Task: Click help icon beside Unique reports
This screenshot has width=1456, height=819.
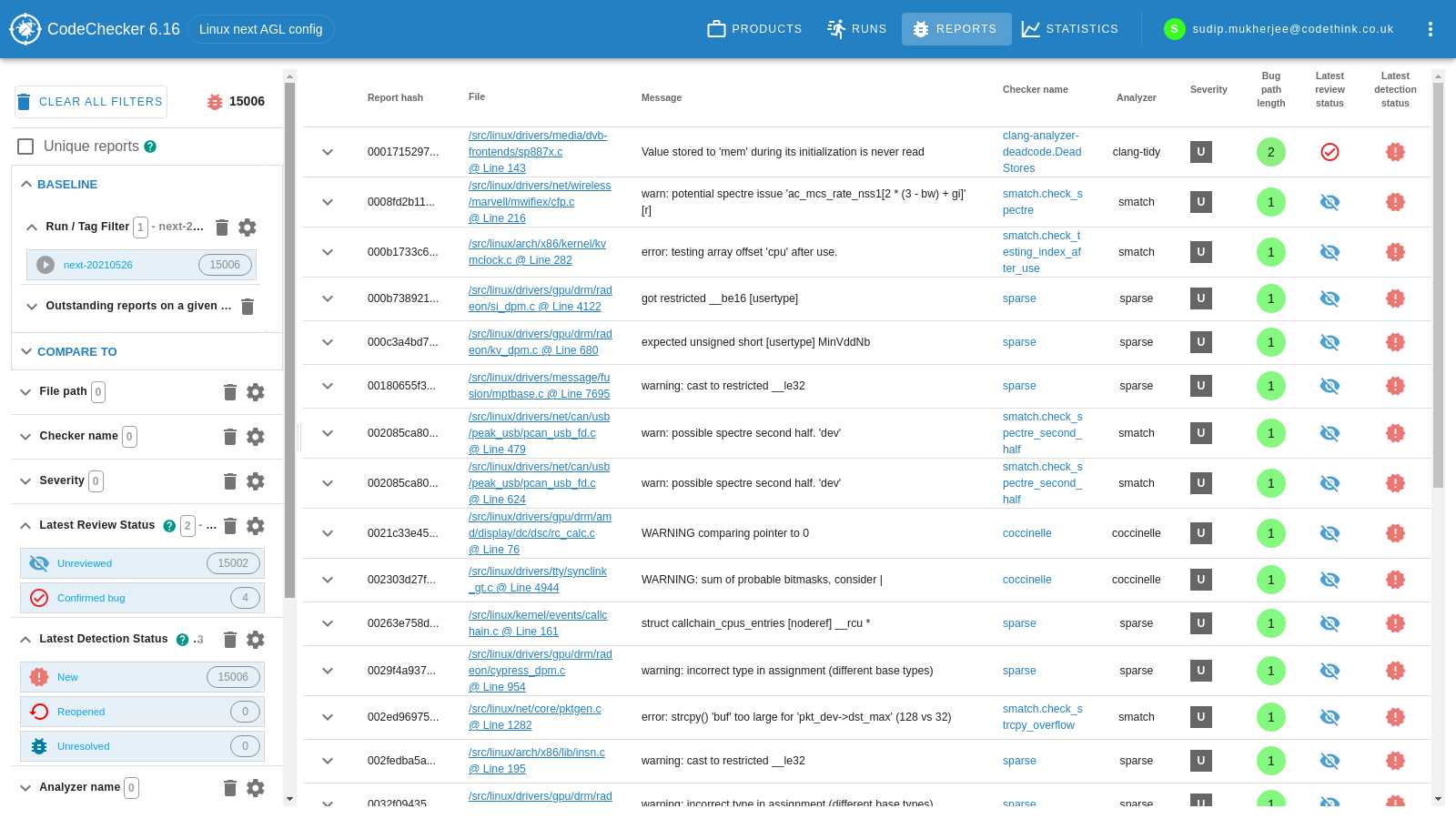Action: [x=150, y=147]
